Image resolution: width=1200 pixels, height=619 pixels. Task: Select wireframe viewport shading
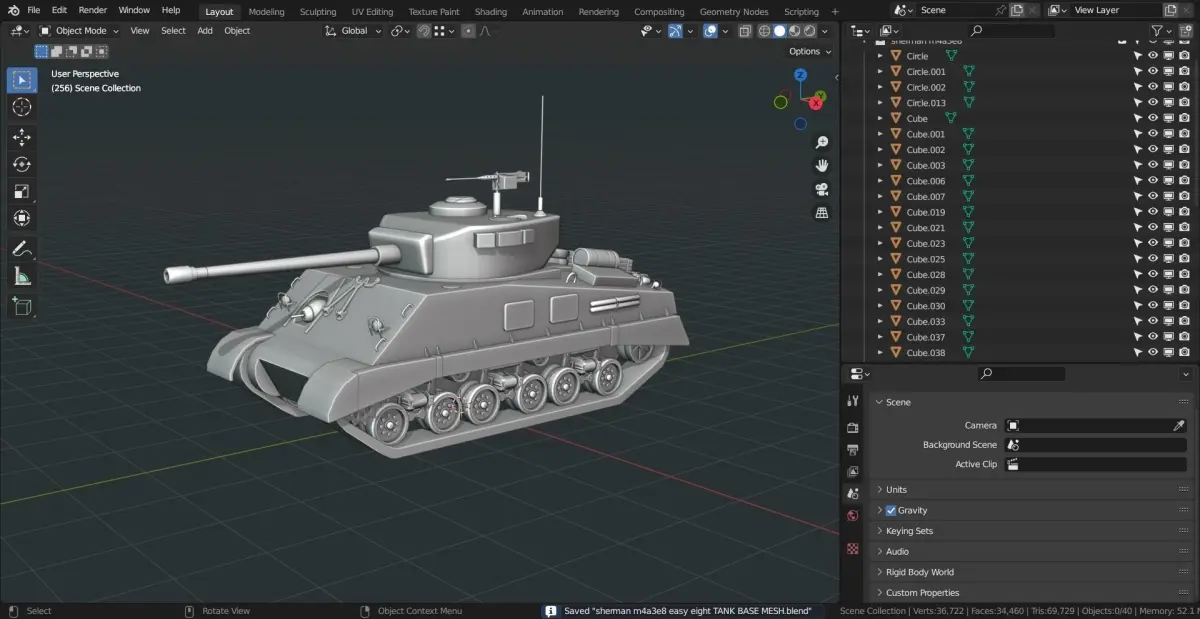764,31
